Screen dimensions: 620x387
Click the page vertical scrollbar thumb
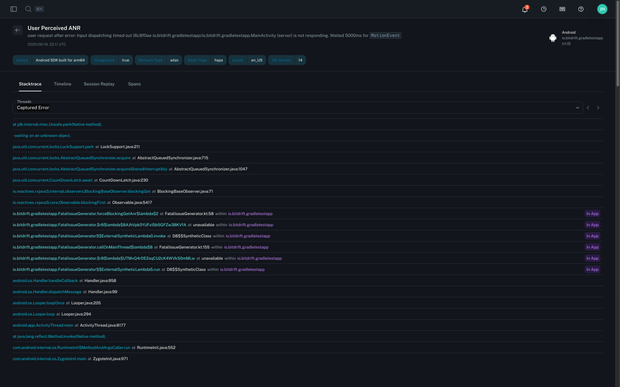(x=617, y=43)
